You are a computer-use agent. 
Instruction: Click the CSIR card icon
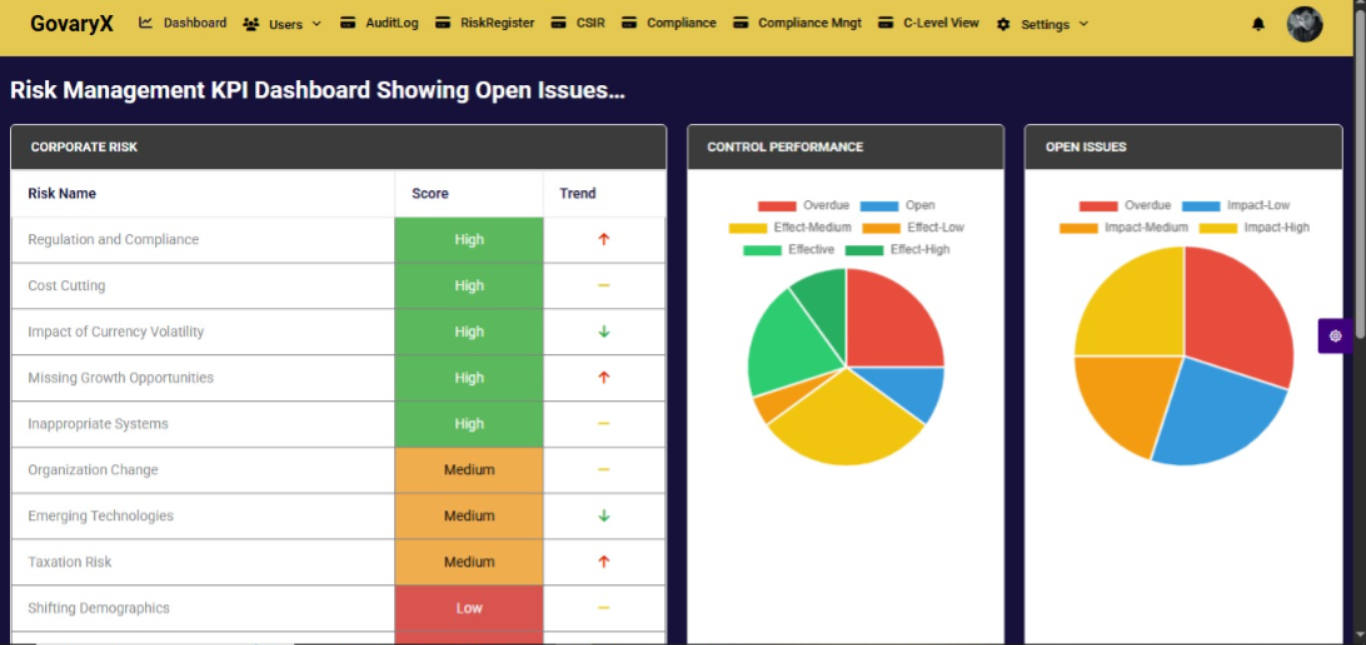(x=559, y=22)
